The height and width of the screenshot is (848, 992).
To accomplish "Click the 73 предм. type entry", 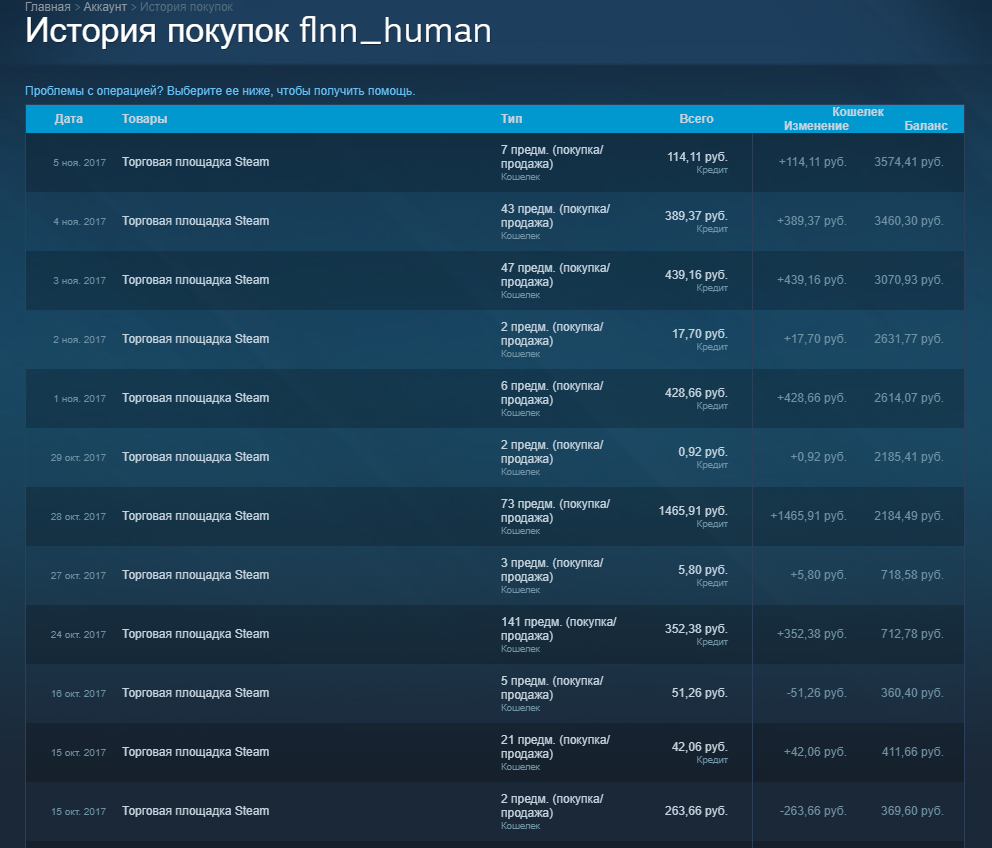I will coord(555,511).
